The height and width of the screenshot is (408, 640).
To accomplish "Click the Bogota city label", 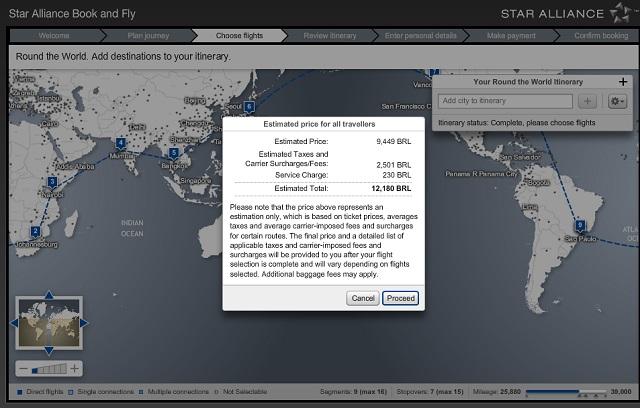I will pyautogui.click(x=539, y=182).
